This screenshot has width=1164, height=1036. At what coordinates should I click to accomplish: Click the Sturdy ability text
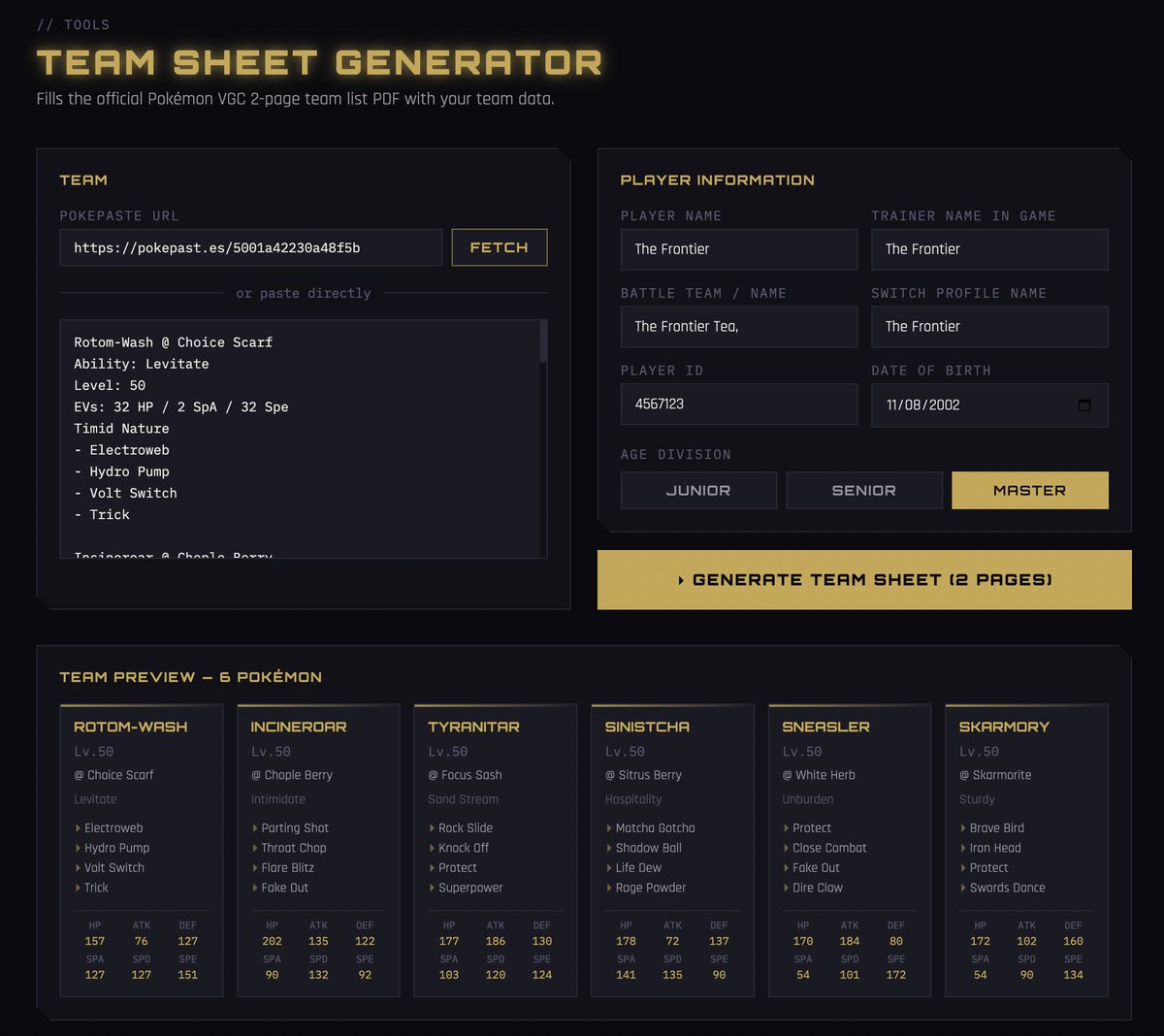[x=977, y=799]
